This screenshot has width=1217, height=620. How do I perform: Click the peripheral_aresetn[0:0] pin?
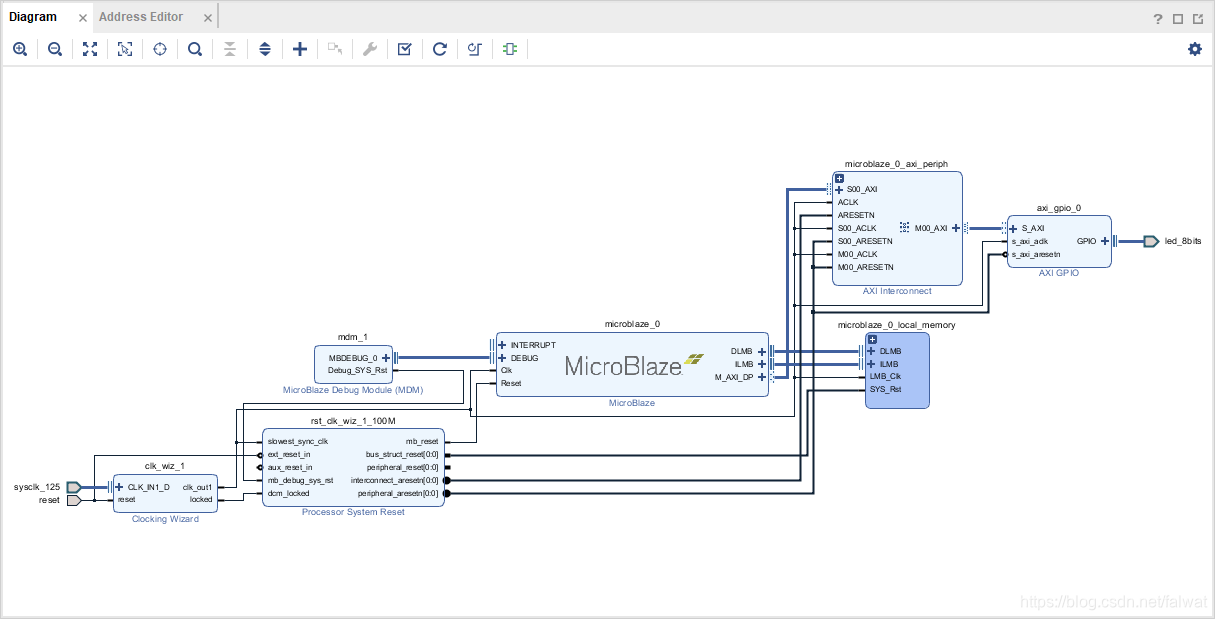click(398, 493)
